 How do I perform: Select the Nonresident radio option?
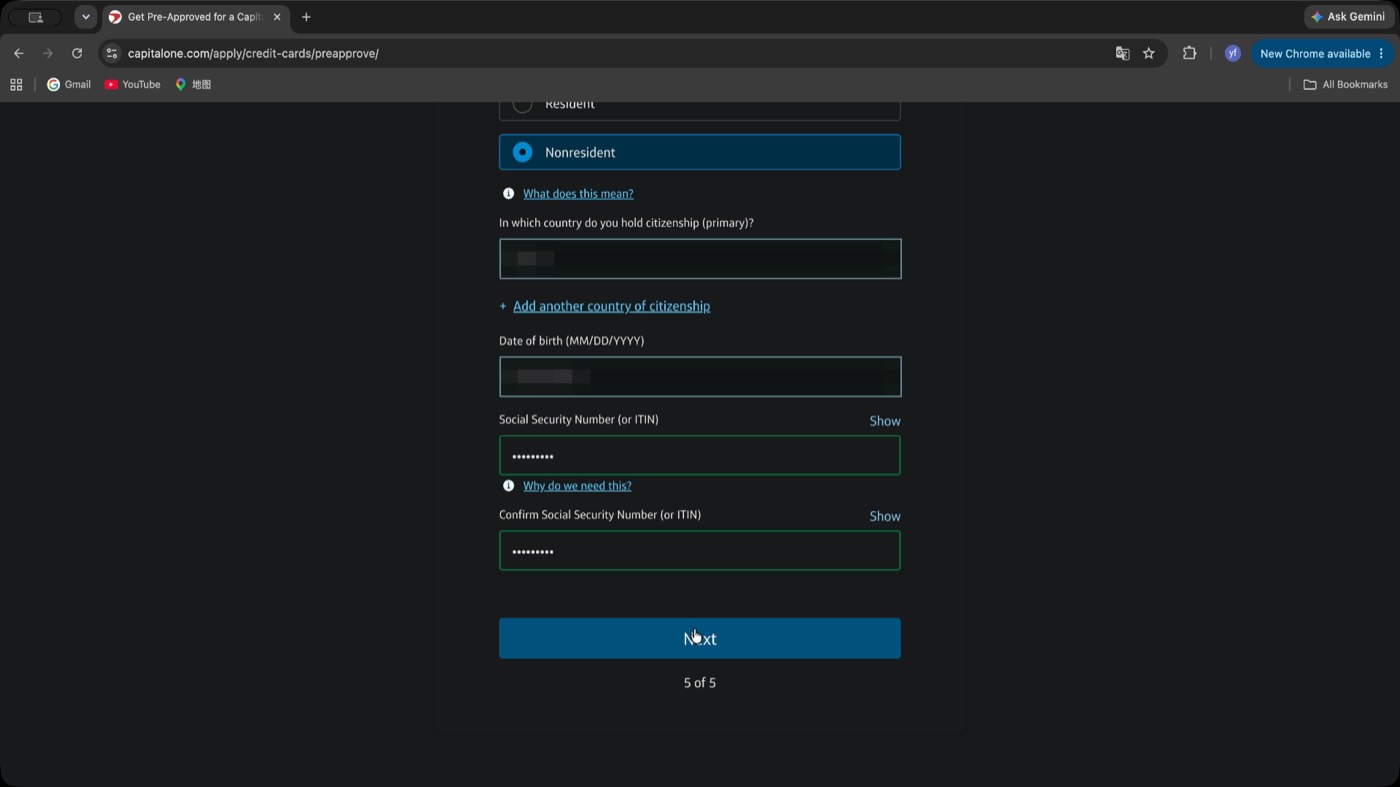700,152
